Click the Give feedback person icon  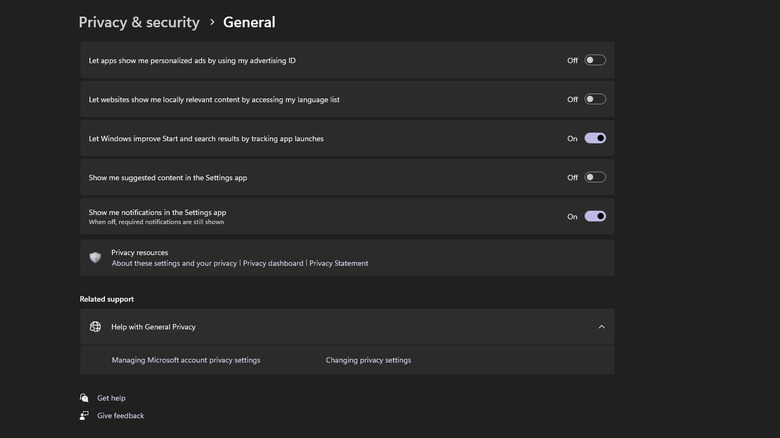pos(84,416)
